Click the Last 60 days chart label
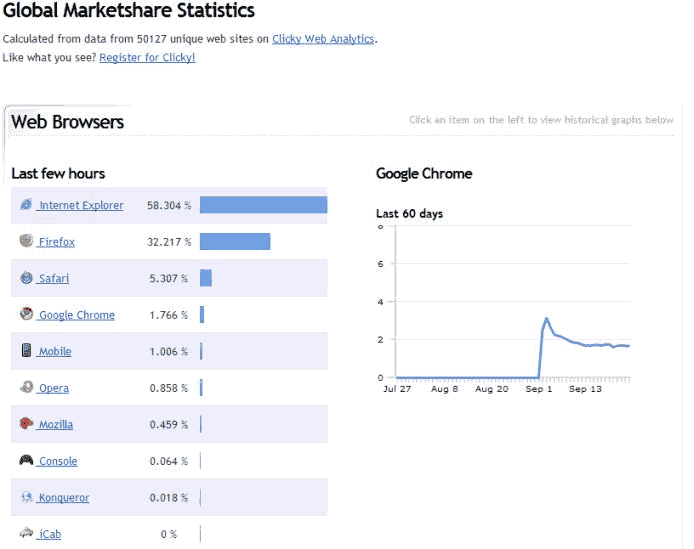 409,213
